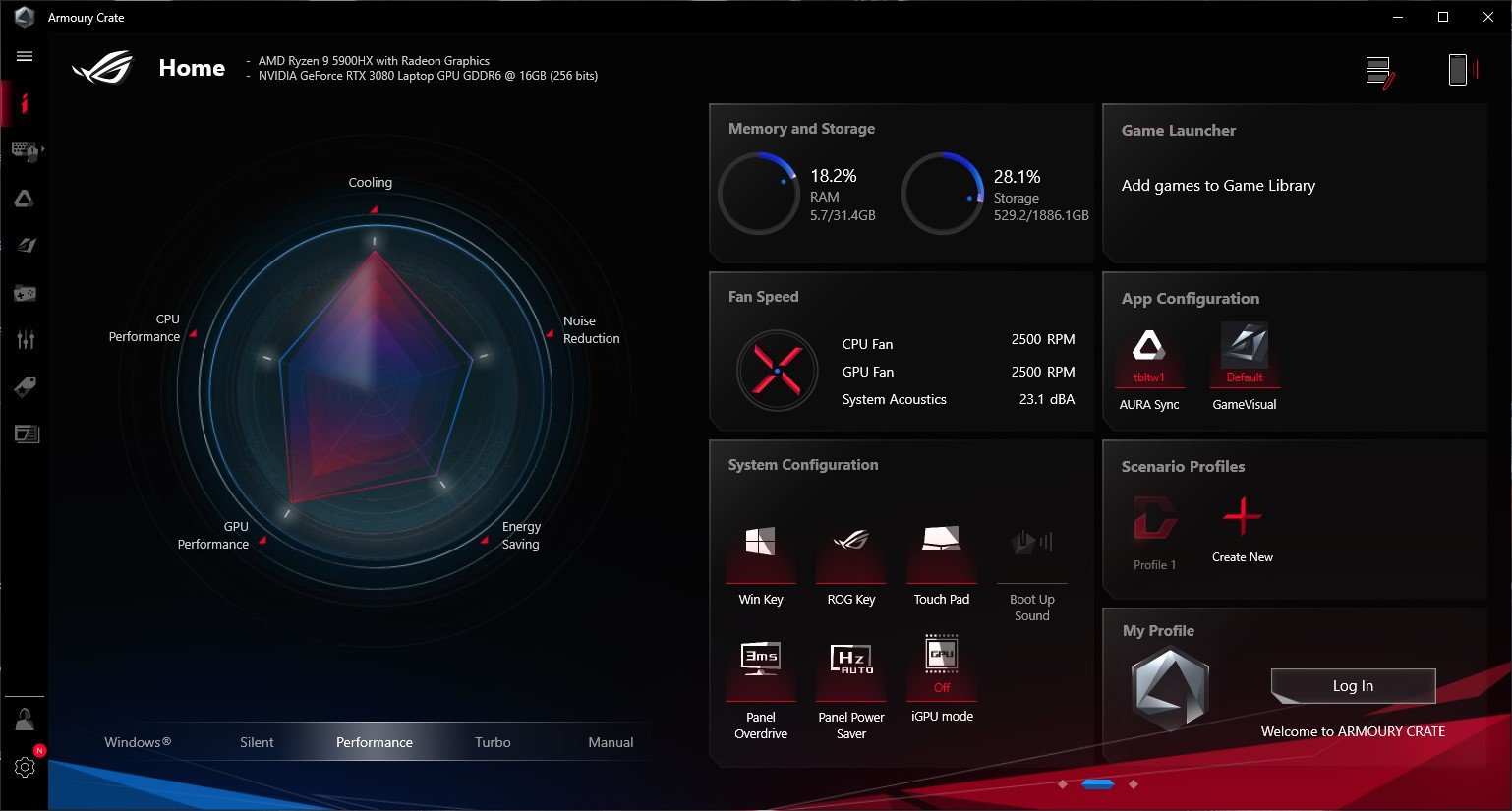Click the Log In button
The width and height of the screenshot is (1512, 811).
(1353, 686)
